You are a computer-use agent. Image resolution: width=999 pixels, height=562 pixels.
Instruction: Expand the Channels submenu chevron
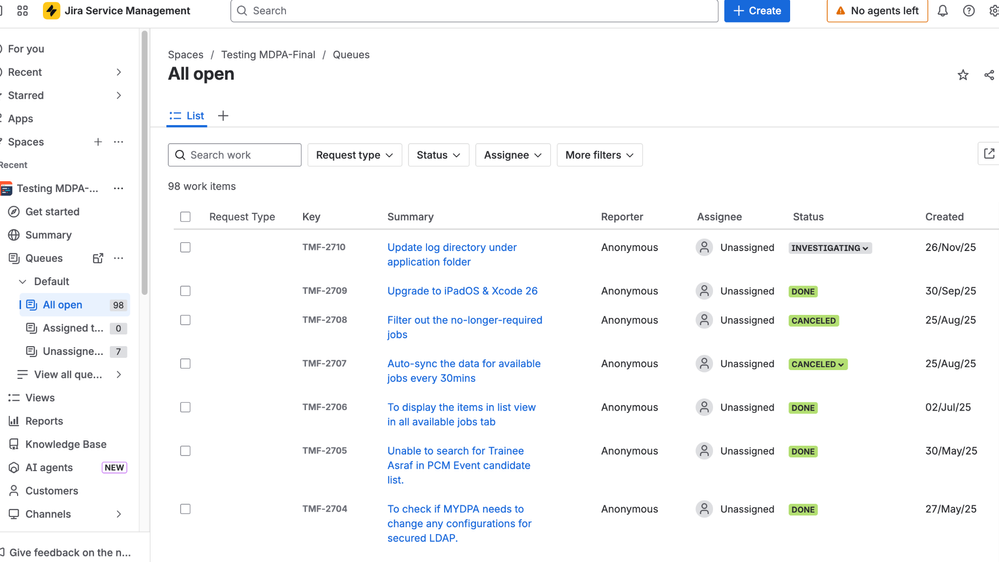point(119,514)
